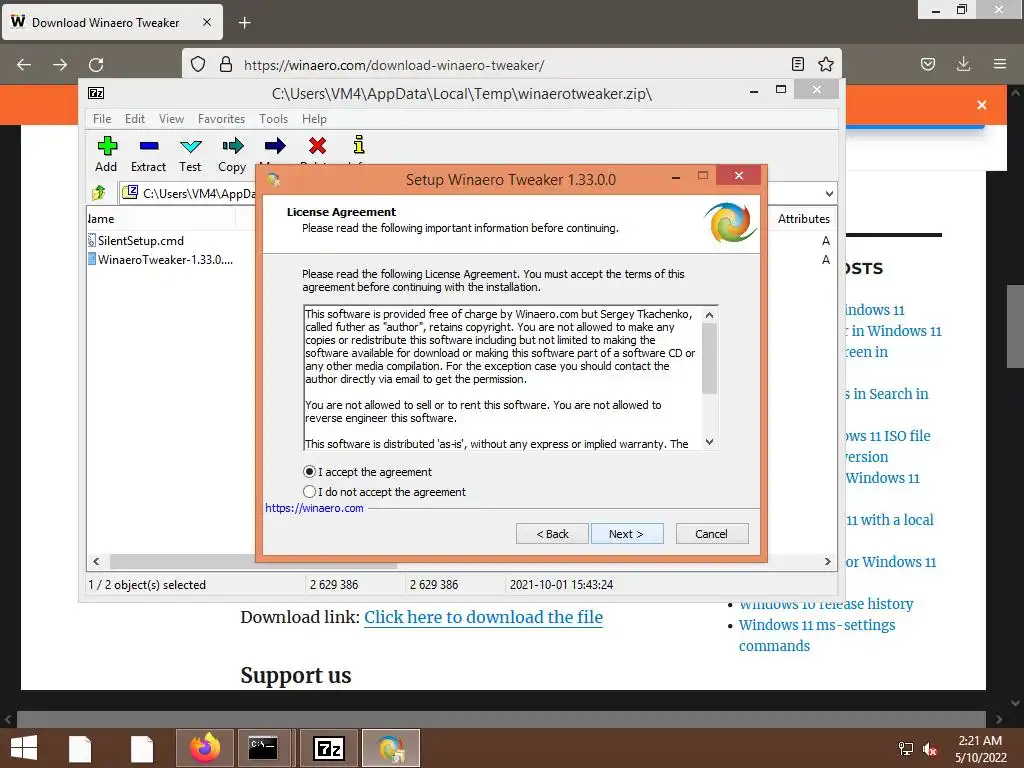Go back in Firefox navigation
Viewport: 1024px width, 768px height.
coord(24,65)
